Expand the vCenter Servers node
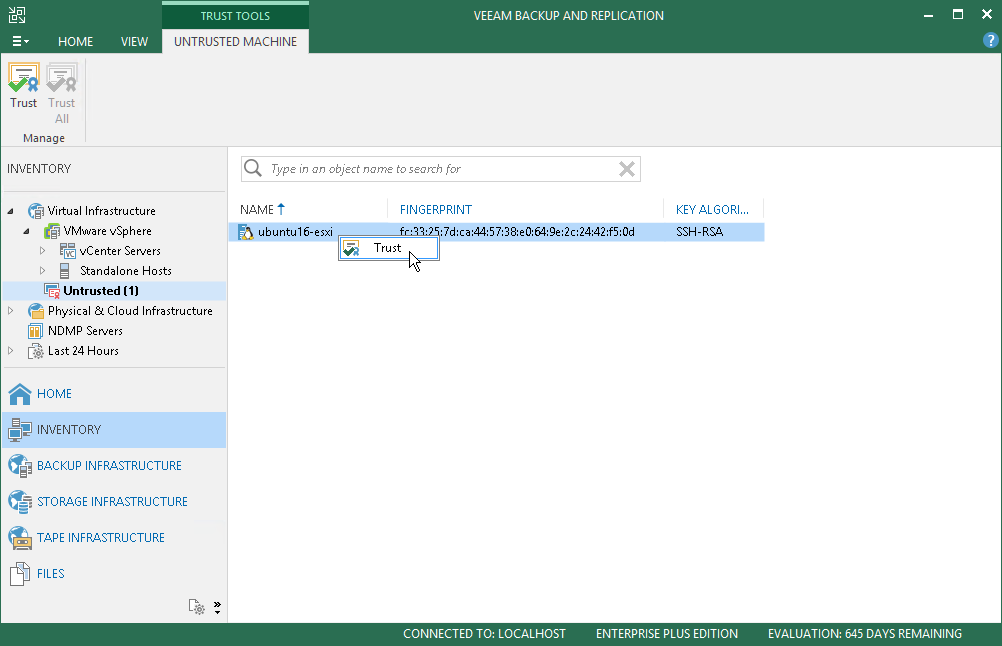Image resolution: width=1002 pixels, height=646 pixels. [x=42, y=250]
